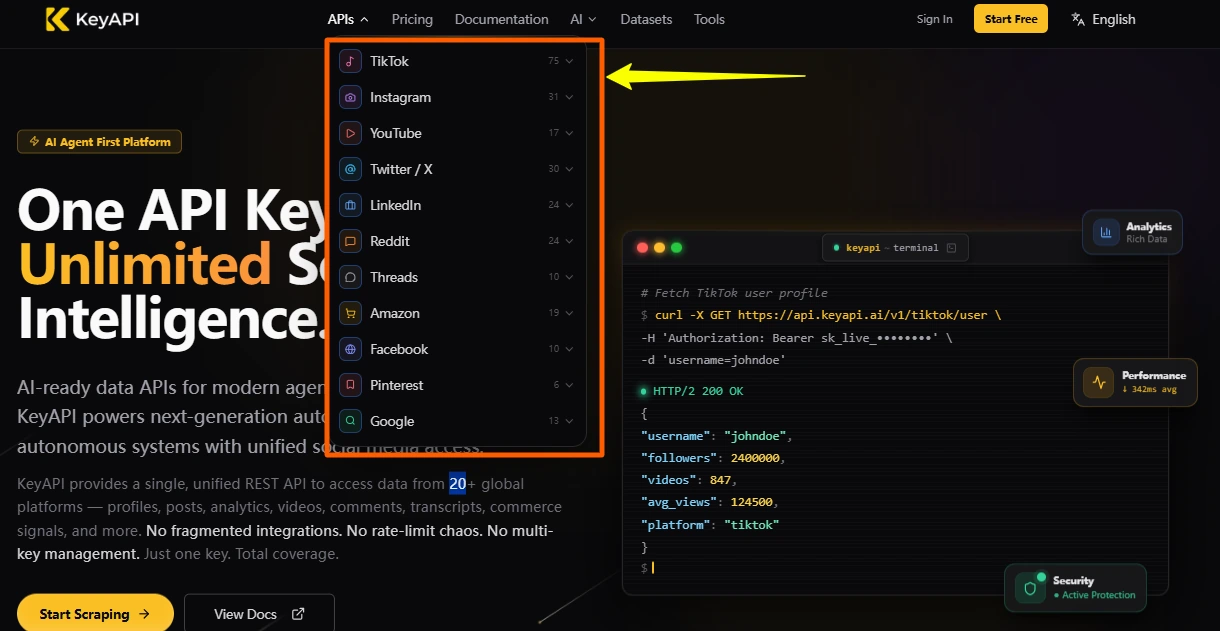Screen dimensions: 1220x631
Task: Collapse the APIs dropdown menu
Action: click(x=348, y=19)
